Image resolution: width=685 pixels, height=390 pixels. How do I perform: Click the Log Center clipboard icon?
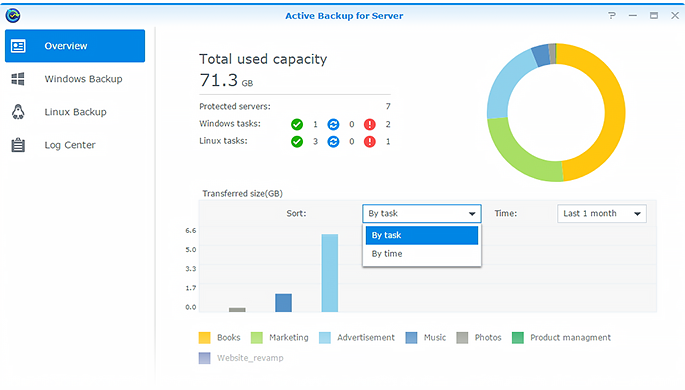[18, 145]
